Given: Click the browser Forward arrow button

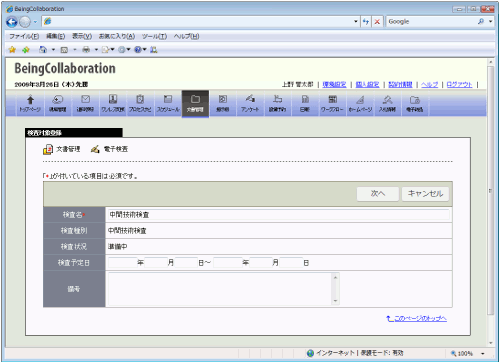Looking at the screenshot, I should [x=25, y=22].
